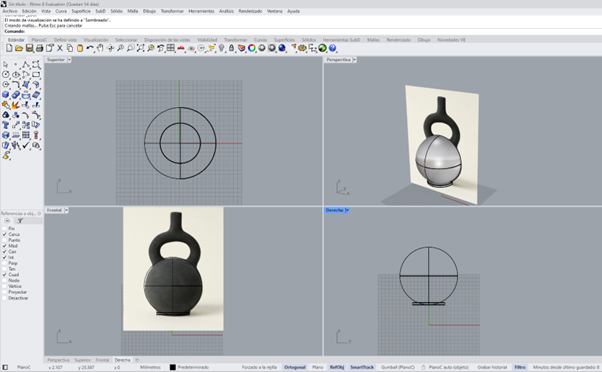Viewport: 602px width, 372px height.
Task: Click the New file icon
Action: pyautogui.click(x=9, y=48)
